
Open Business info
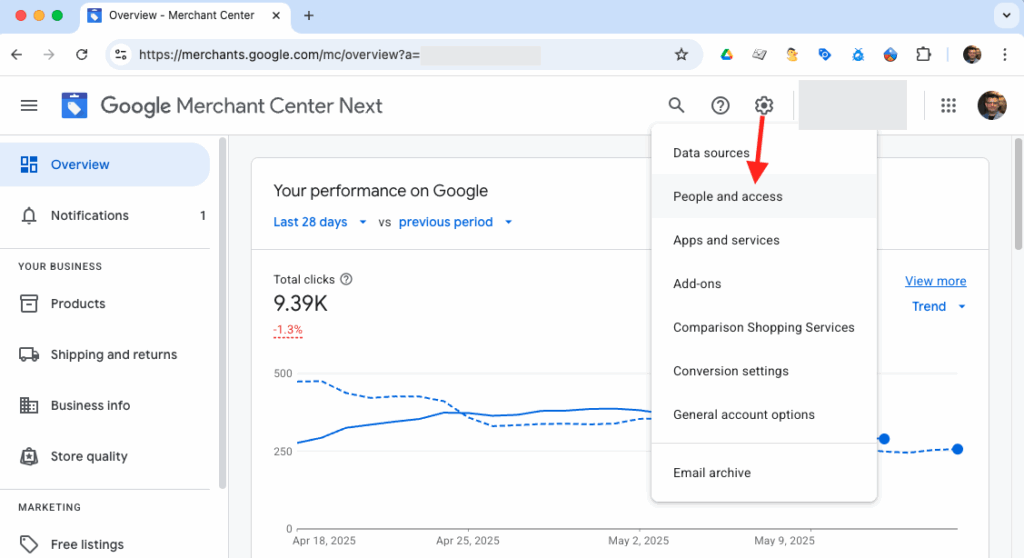coord(104,405)
